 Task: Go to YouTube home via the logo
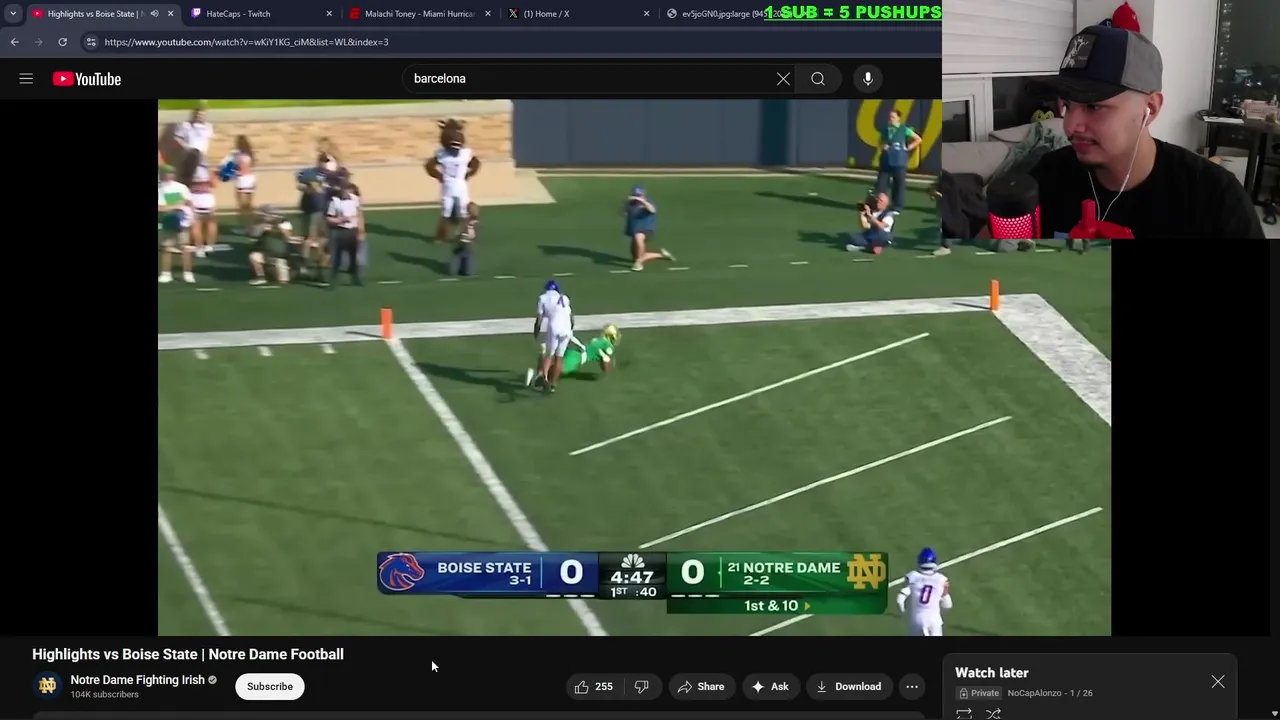(x=87, y=79)
